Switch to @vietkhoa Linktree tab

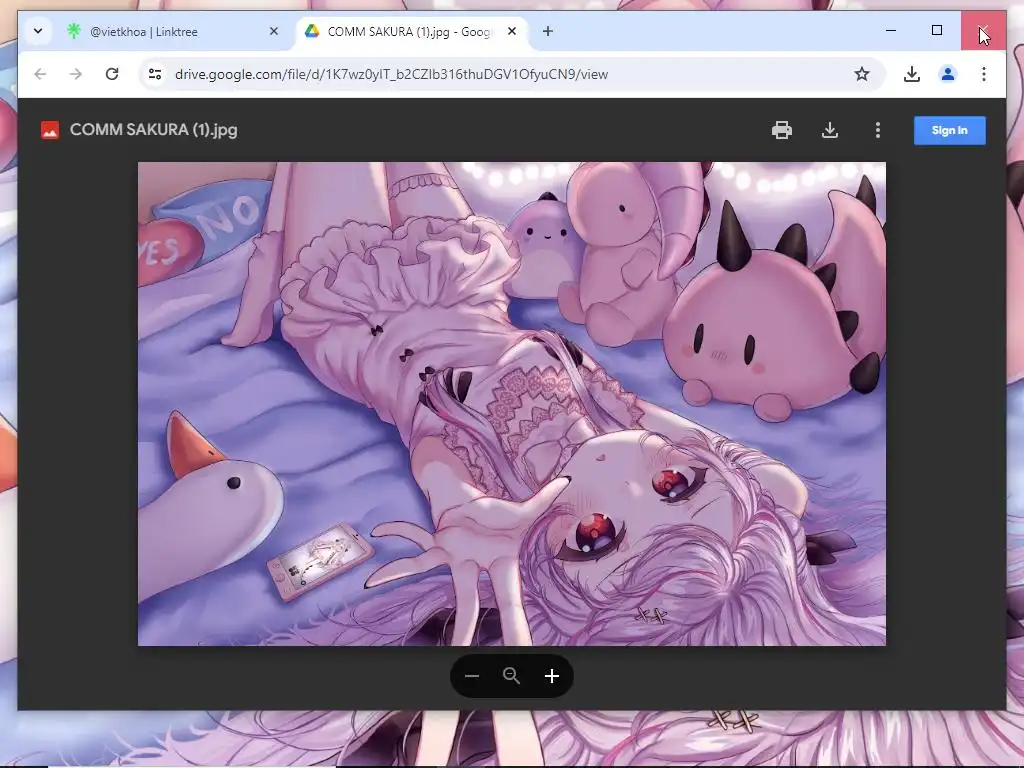click(x=172, y=31)
